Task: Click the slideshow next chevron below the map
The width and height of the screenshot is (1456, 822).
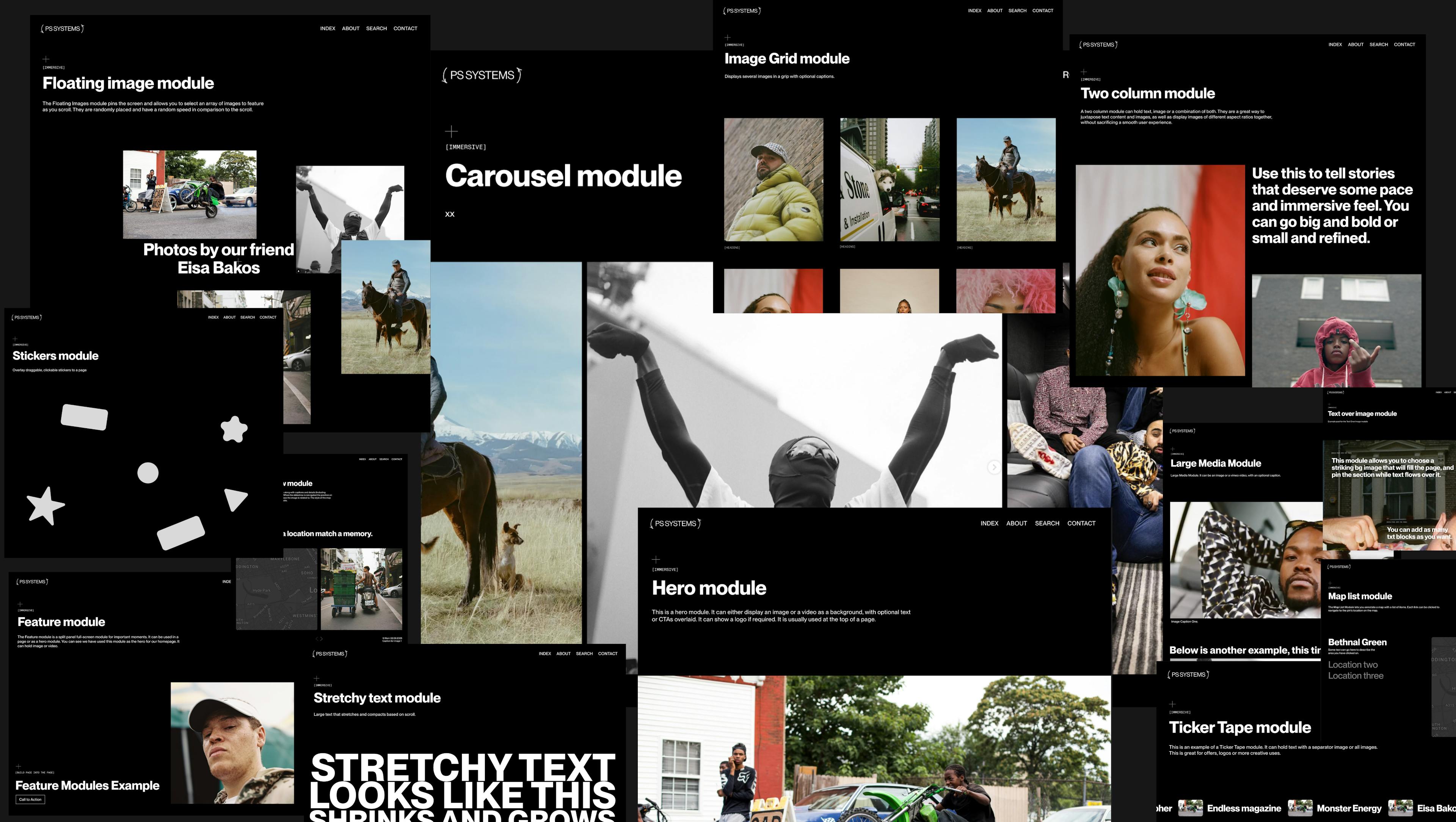Action: coord(322,639)
